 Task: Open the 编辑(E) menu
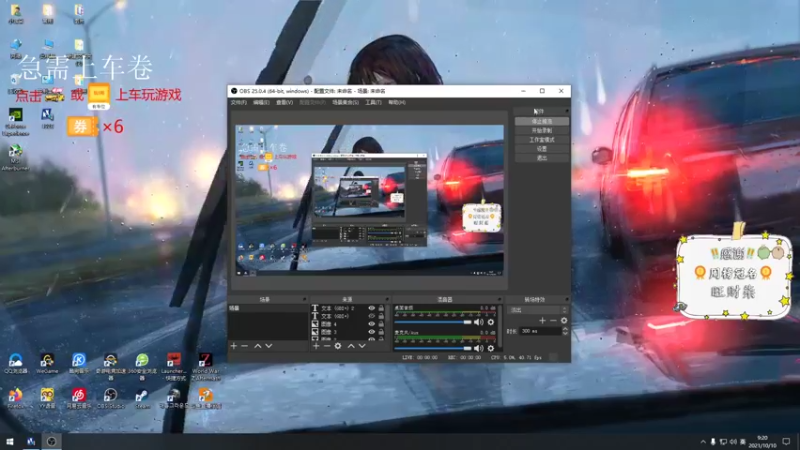(261, 103)
